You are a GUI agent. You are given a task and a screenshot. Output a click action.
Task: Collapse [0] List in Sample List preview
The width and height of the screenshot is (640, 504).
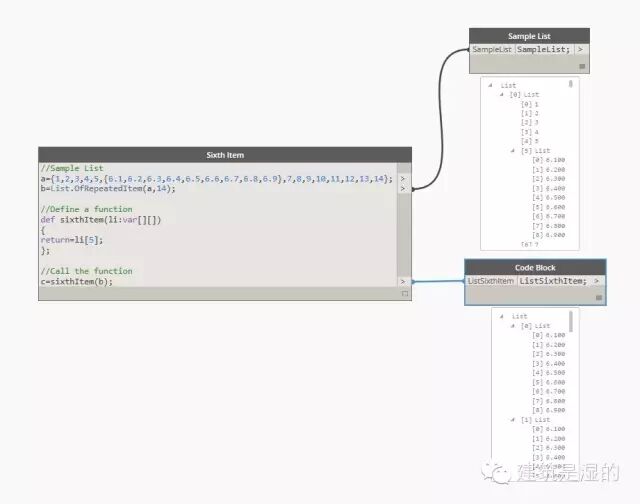(x=502, y=94)
